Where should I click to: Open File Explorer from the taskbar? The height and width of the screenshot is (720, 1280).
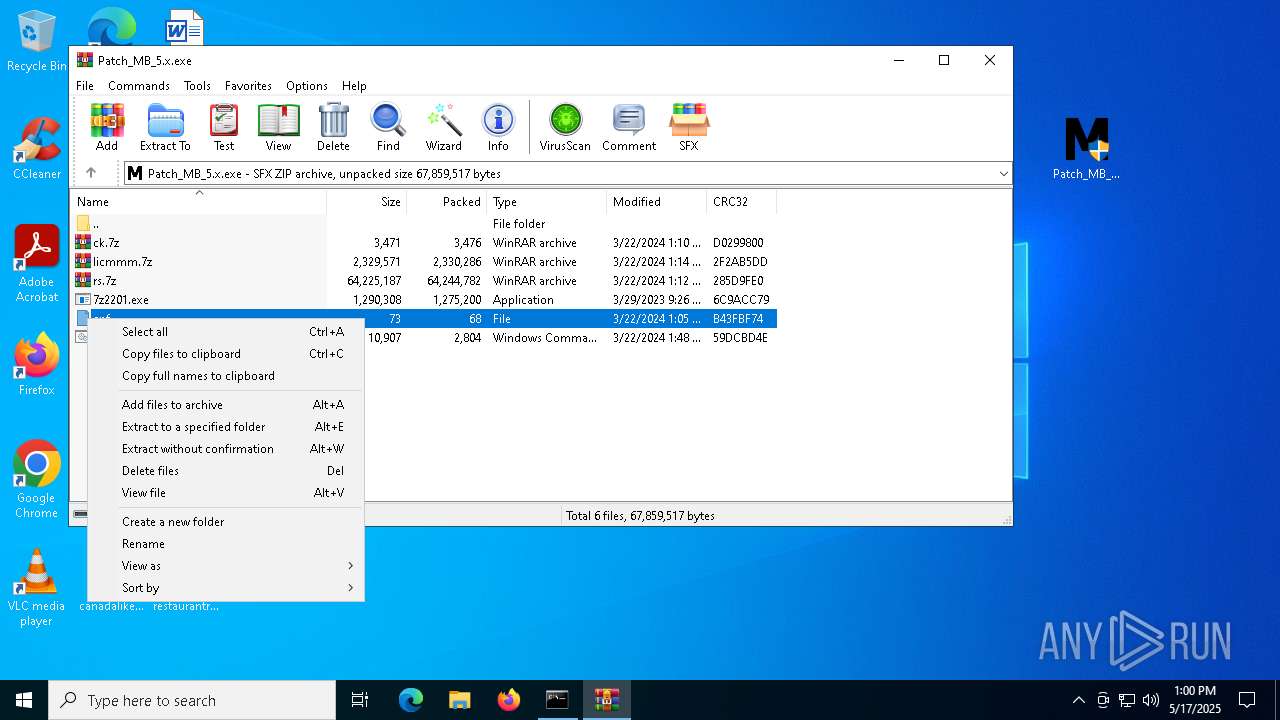tap(459, 700)
